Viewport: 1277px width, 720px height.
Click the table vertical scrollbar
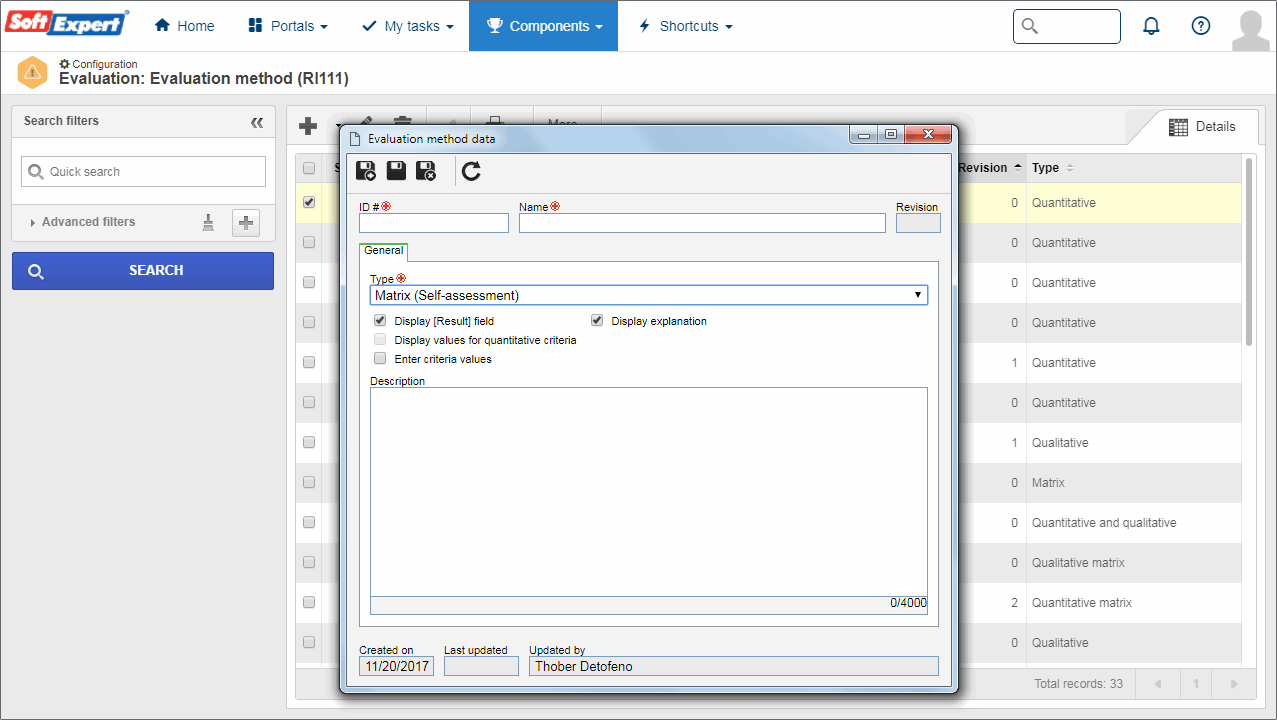point(1248,251)
